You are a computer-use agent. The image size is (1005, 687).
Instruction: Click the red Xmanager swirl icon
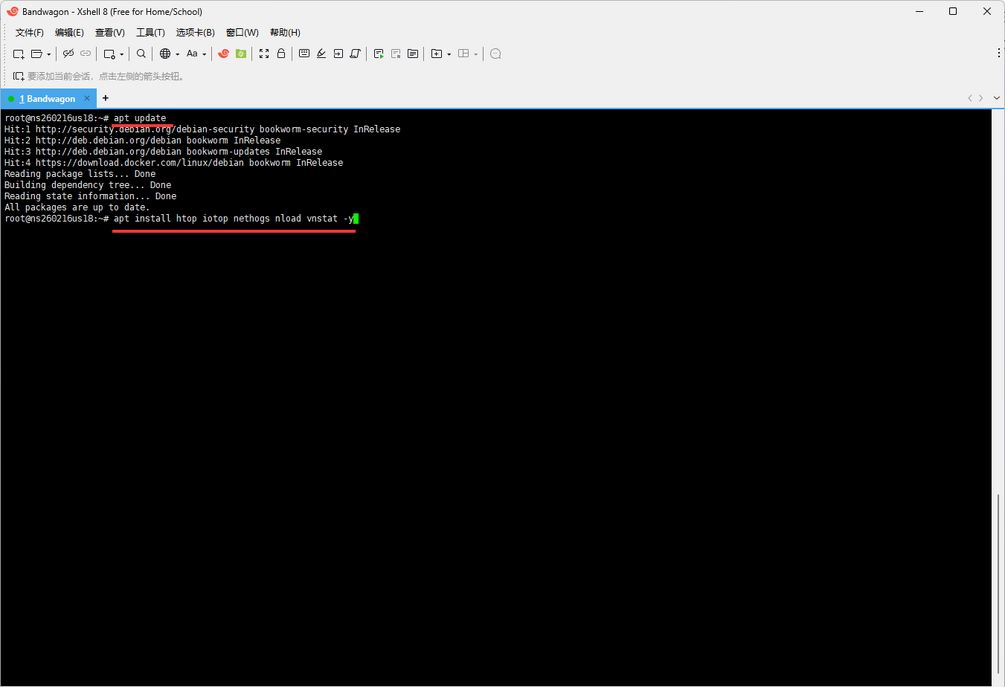(x=224, y=54)
